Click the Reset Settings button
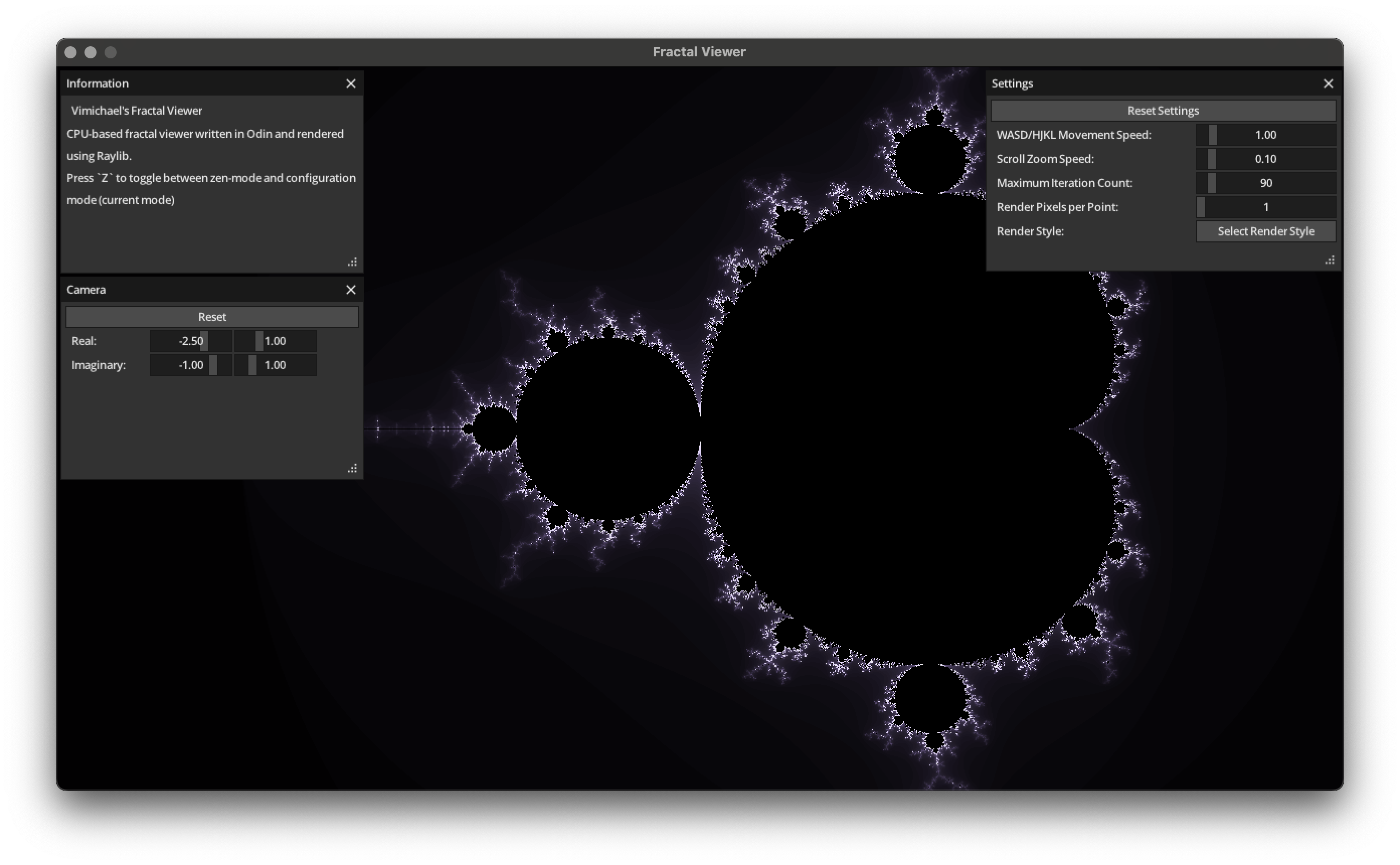This screenshot has height=865, width=1400. point(1163,111)
